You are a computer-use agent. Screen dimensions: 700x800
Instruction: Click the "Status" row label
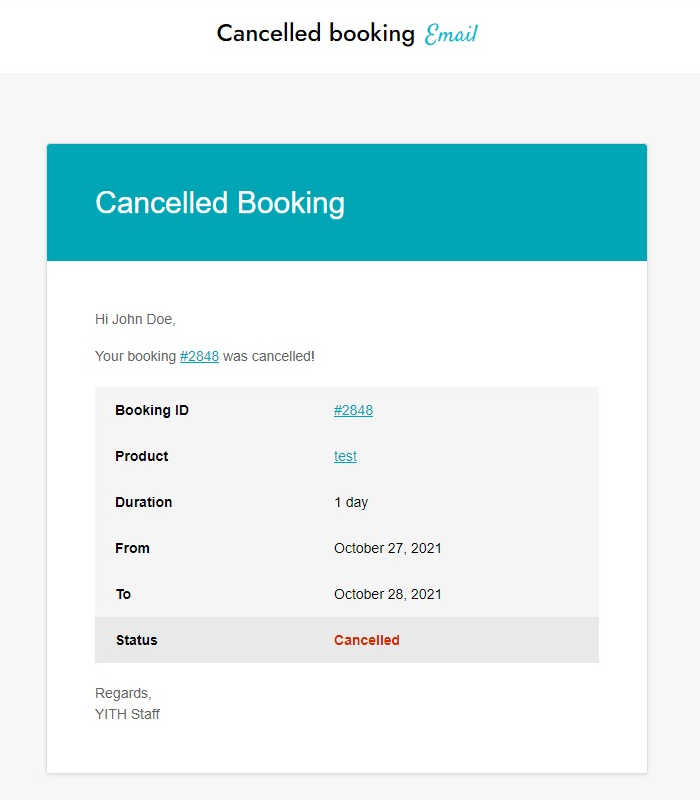[136, 640]
